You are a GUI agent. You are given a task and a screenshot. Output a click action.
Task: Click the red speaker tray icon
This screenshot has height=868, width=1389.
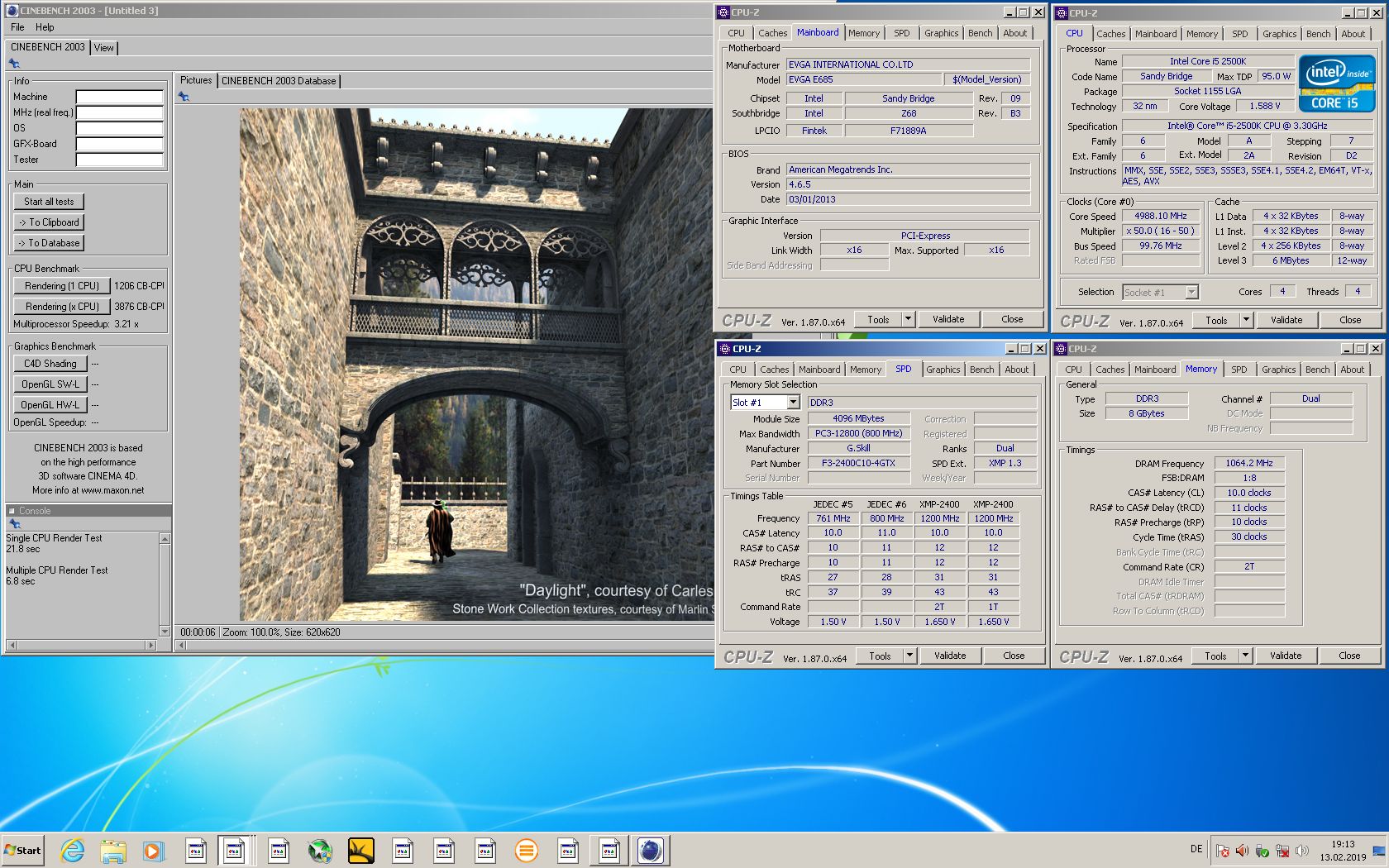coord(1242,851)
